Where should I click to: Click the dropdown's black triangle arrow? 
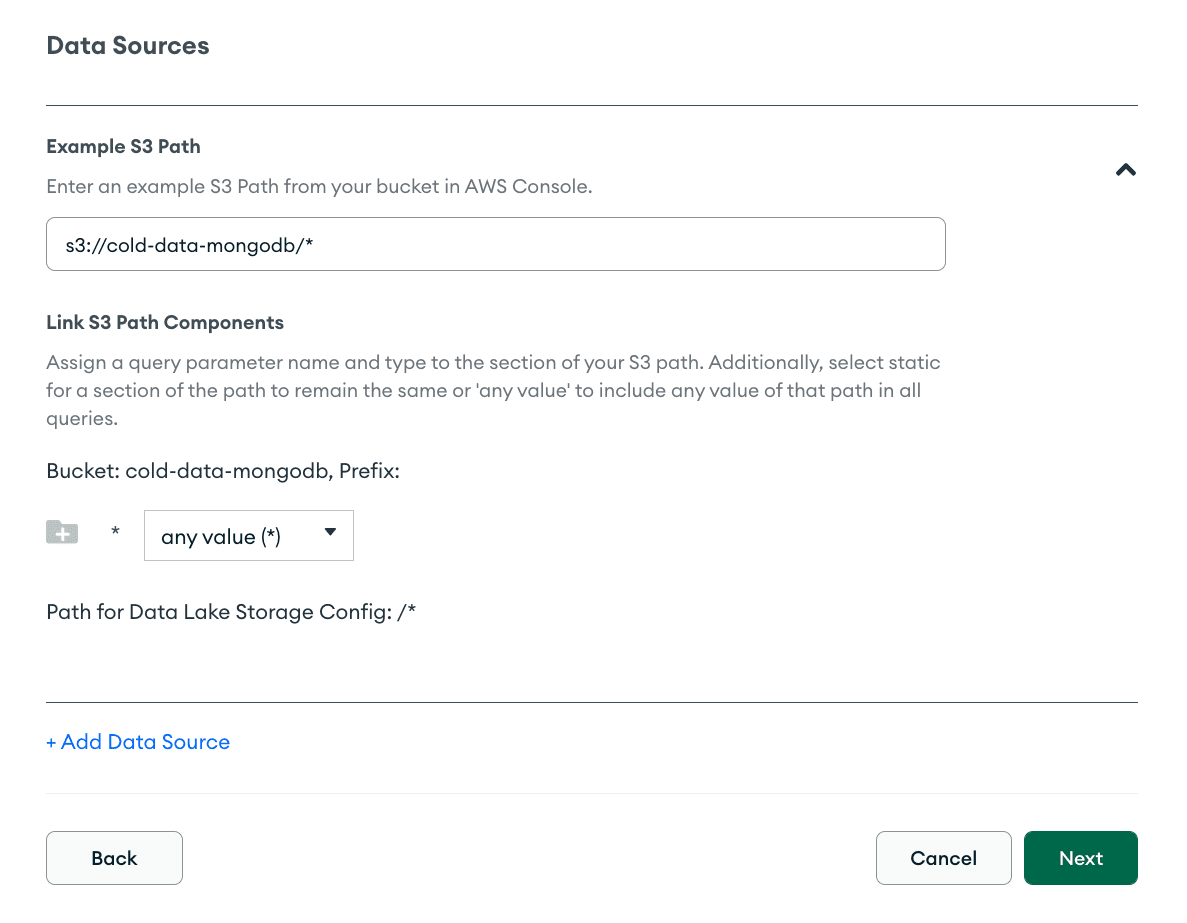pyautogui.click(x=330, y=532)
